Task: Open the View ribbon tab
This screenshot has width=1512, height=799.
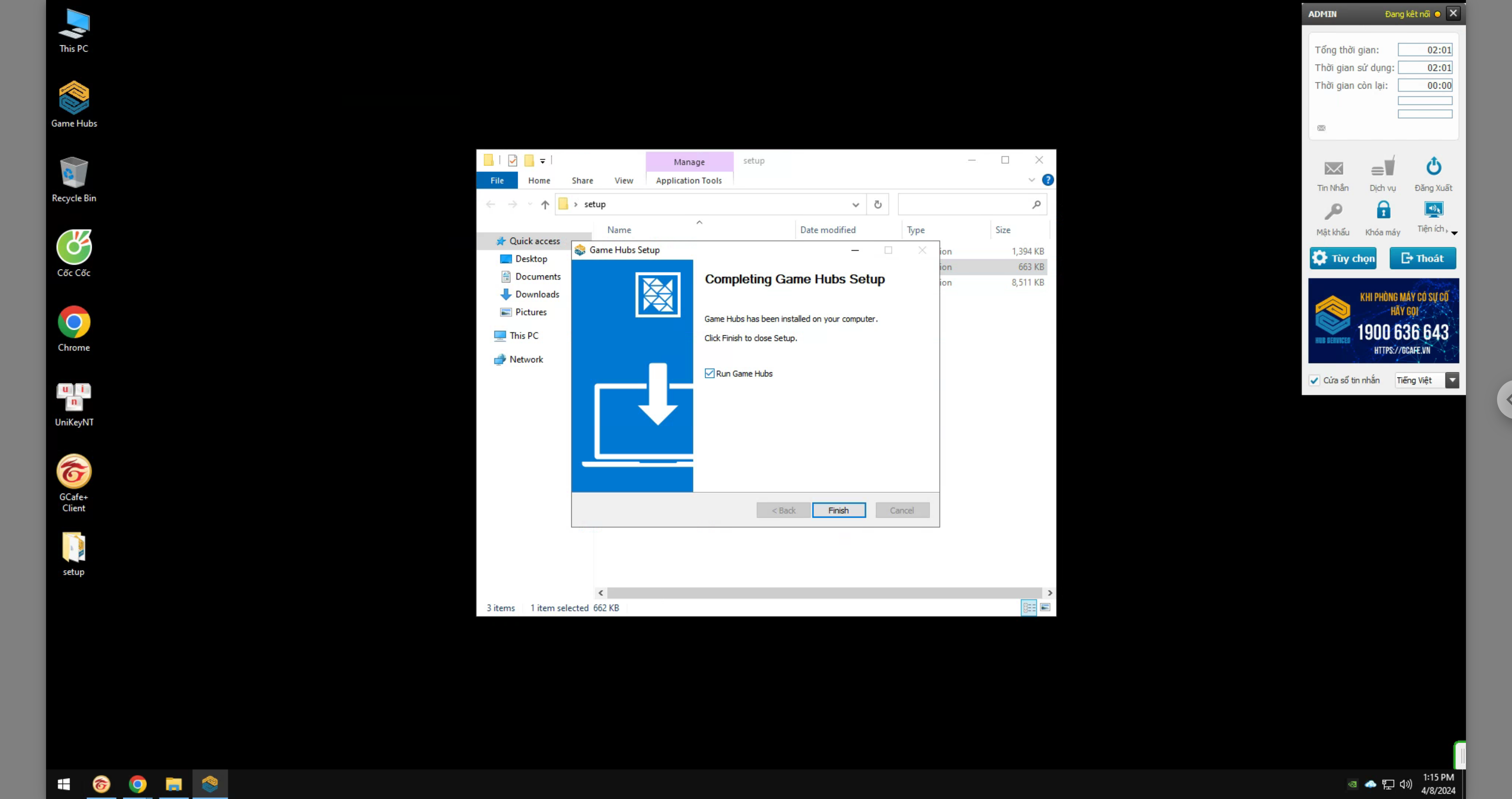Action: pyautogui.click(x=623, y=180)
